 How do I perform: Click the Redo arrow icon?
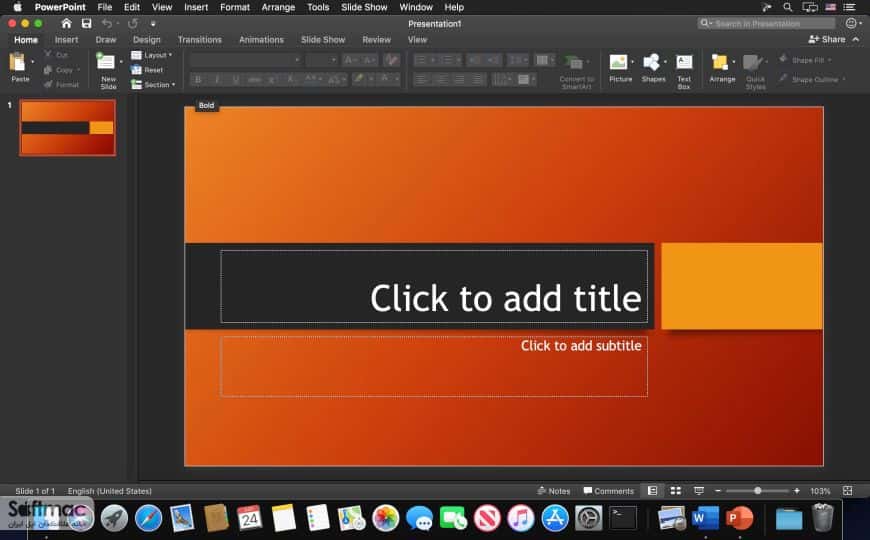[133, 23]
